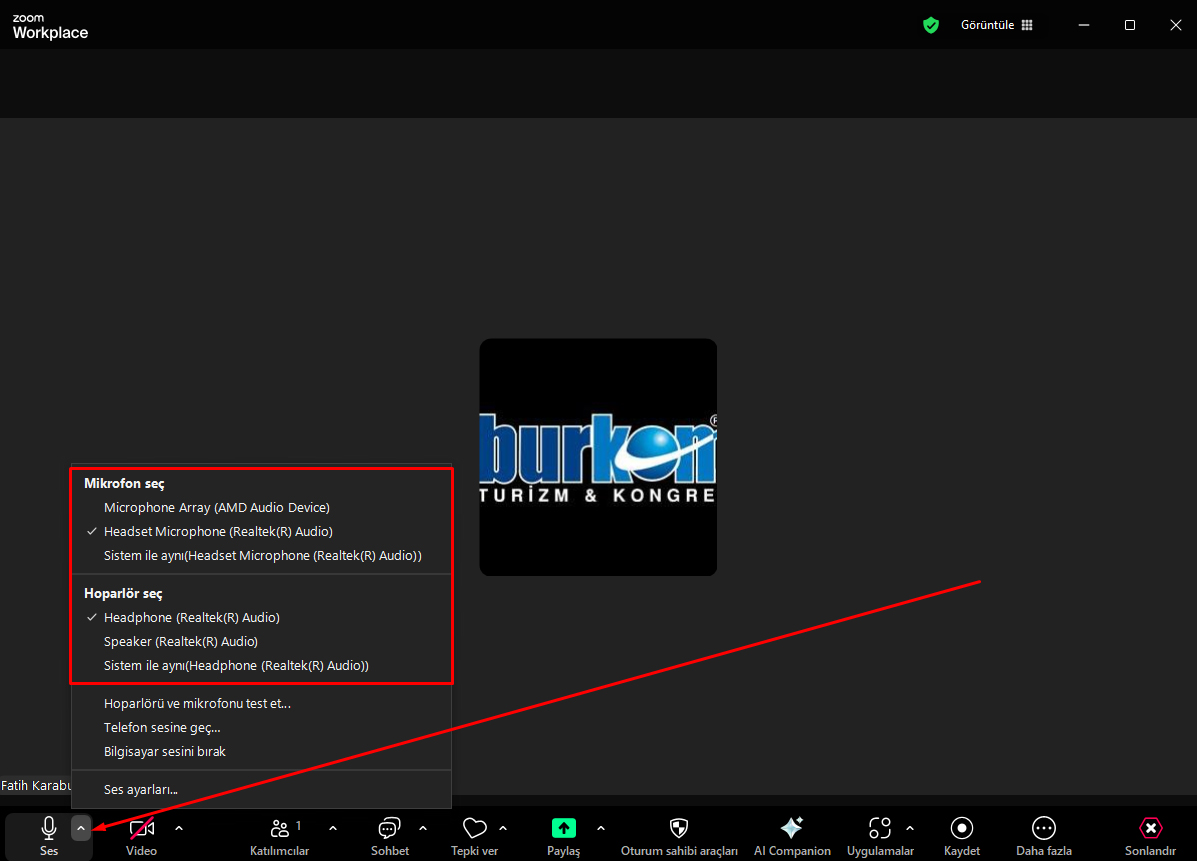This screenshot has height=861, width=1197.
Task: Choose Sistem ile aynı headset microphone option
Action: [x=262, y=556]
